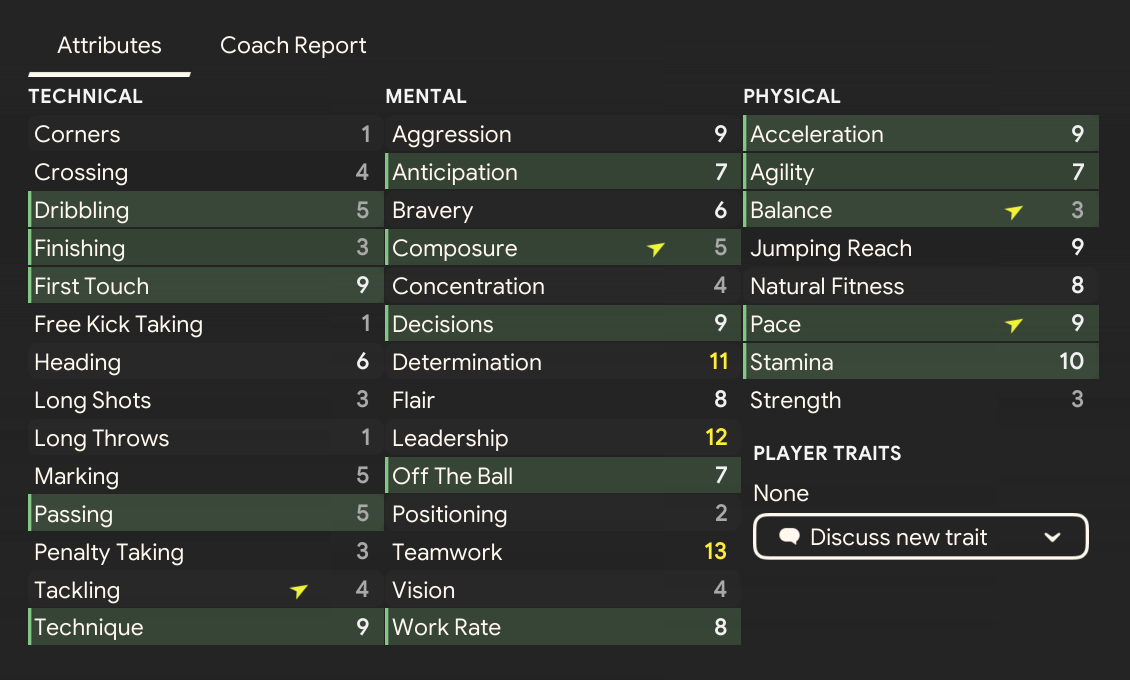Select the Attributes tab

tap(109, 46)
